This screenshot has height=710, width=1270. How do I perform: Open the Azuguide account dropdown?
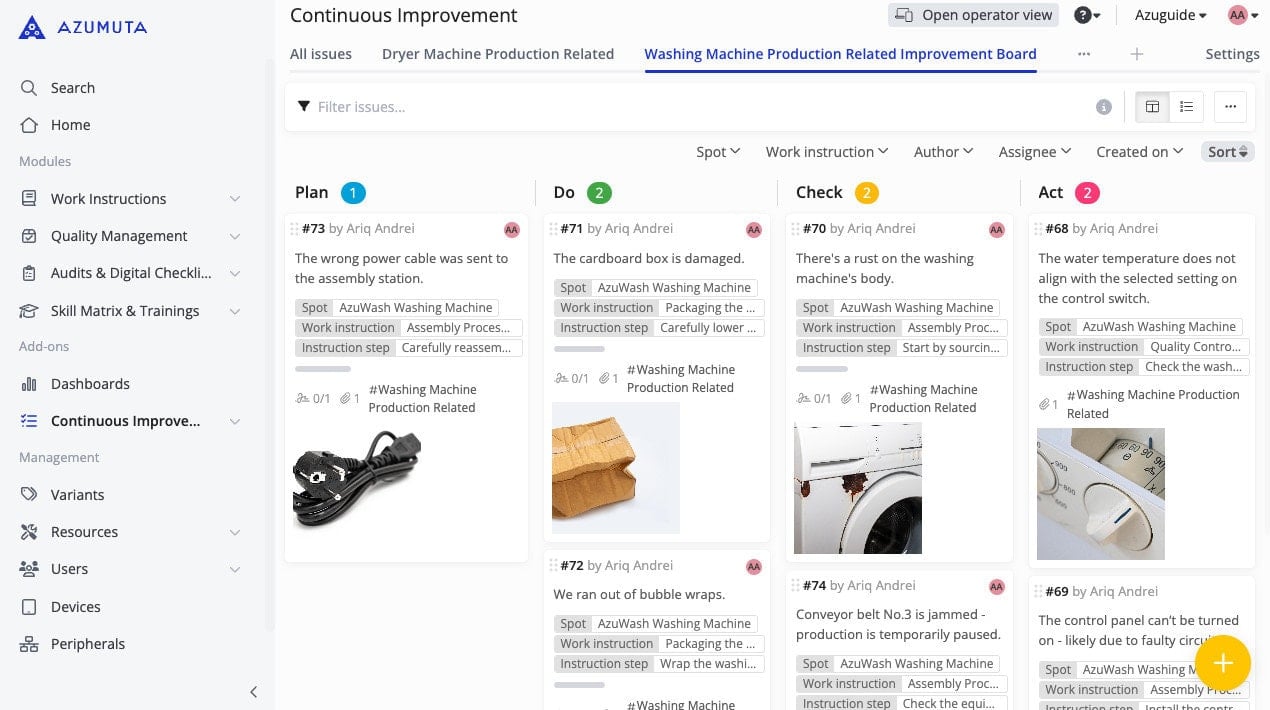pos(1170,15)
